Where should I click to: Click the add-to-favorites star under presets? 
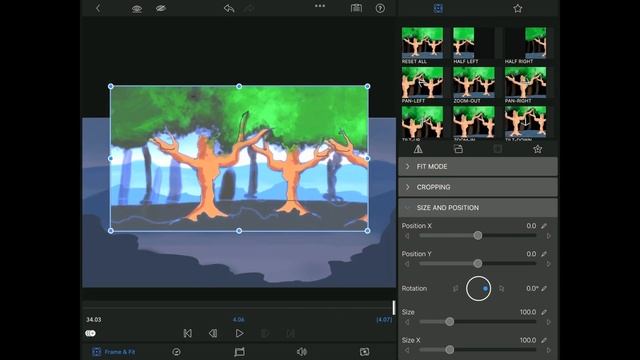[x=538, y=149]
